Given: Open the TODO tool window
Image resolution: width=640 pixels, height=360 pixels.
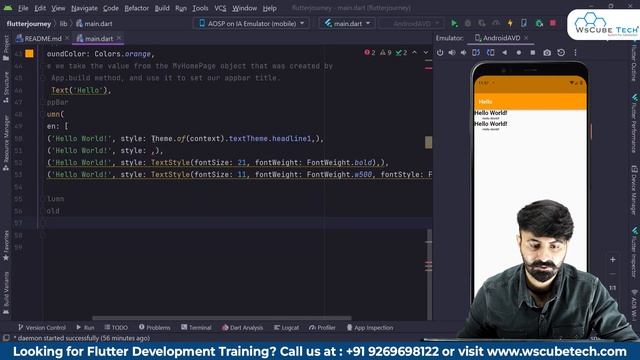Looking at the screenshot, I should coord(116,327).
